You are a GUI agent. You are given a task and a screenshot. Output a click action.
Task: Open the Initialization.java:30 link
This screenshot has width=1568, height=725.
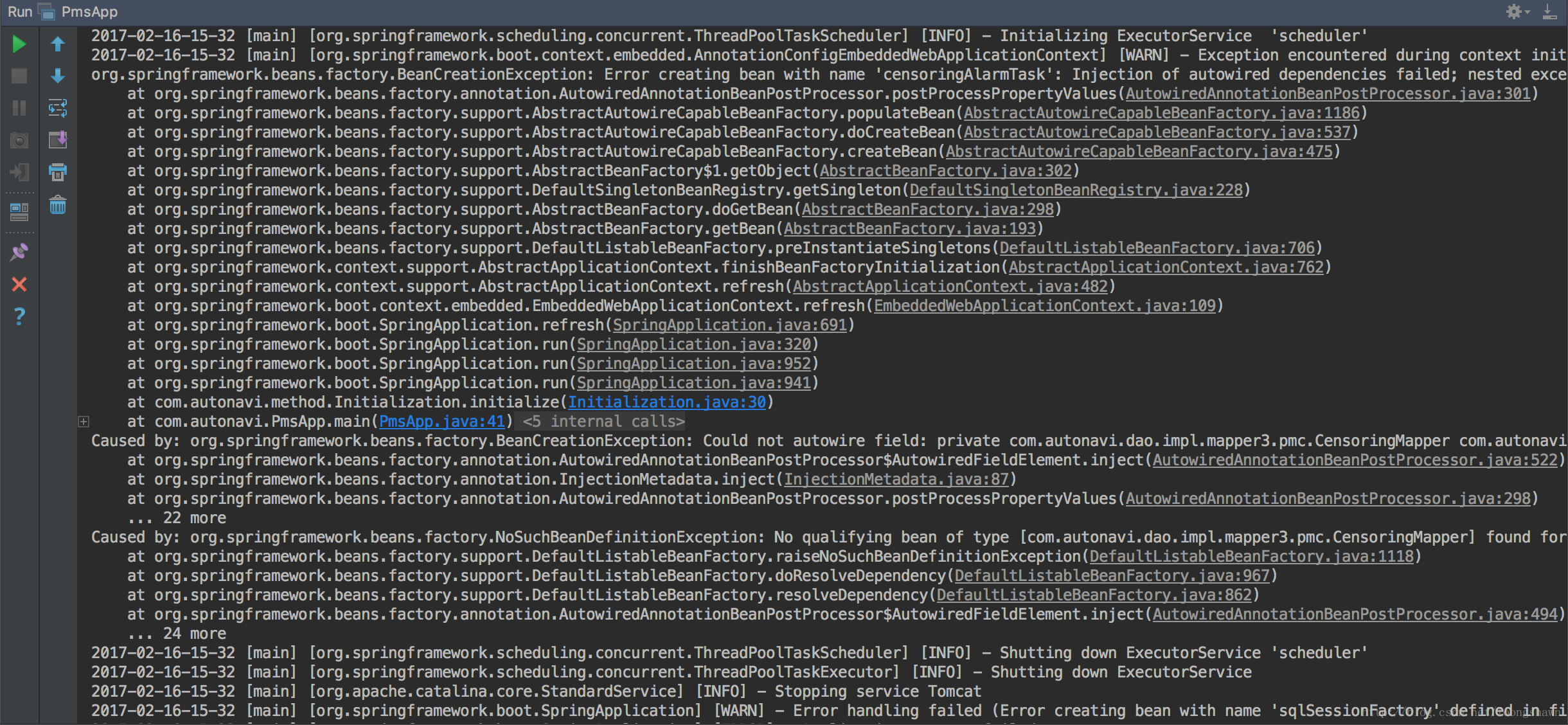pos(666,402)
